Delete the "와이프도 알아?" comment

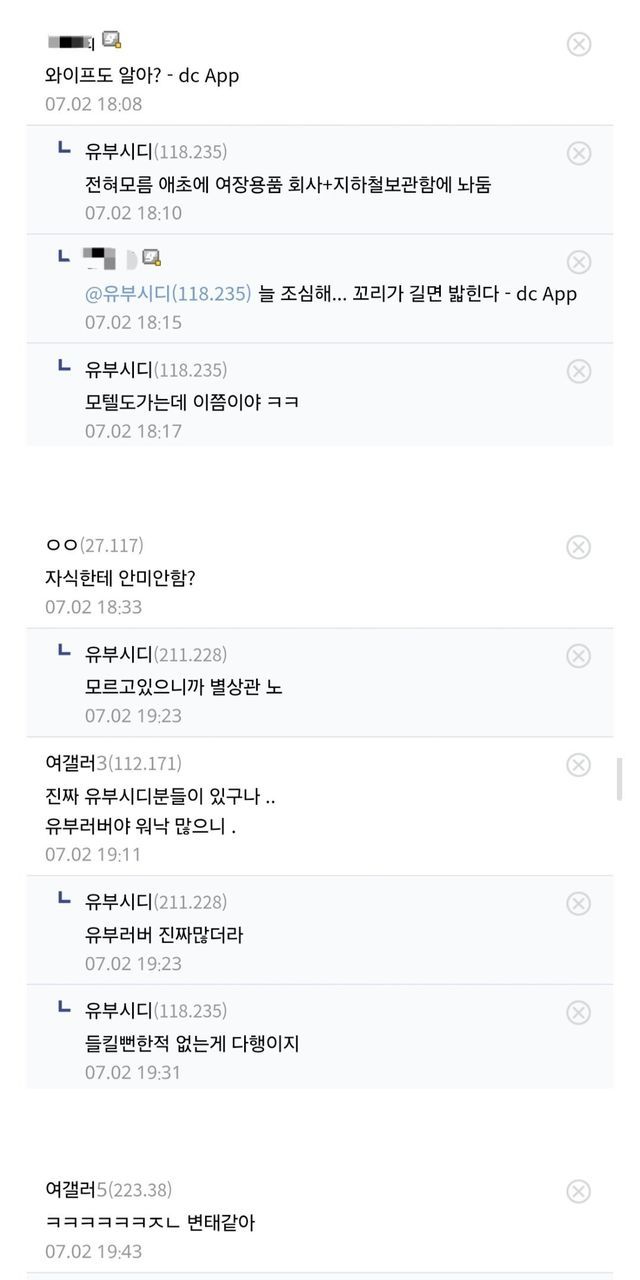(x=579, y=44)
